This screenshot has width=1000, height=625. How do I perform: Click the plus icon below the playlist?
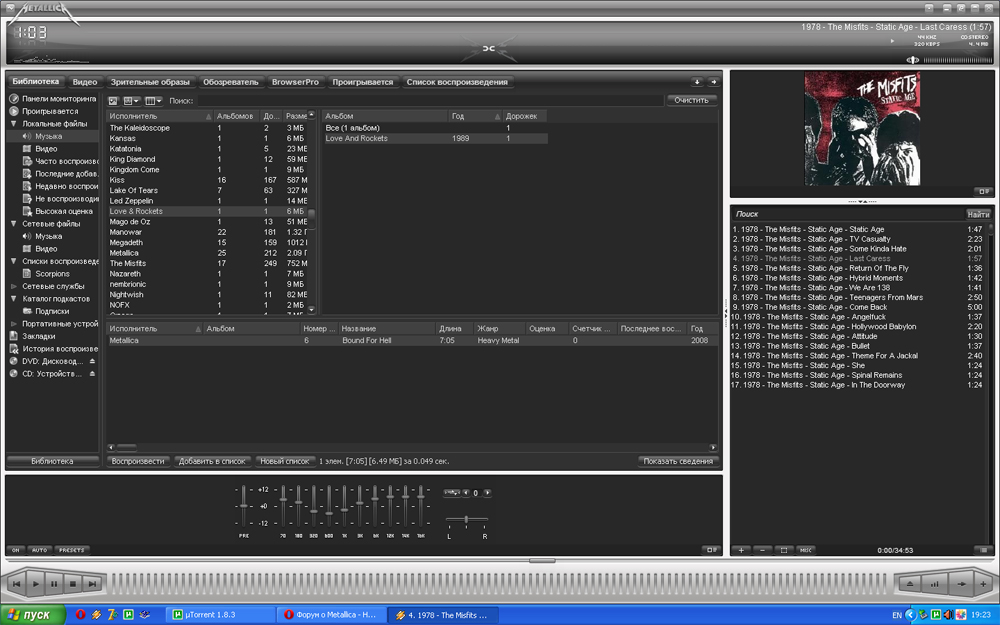coord(741,550)
